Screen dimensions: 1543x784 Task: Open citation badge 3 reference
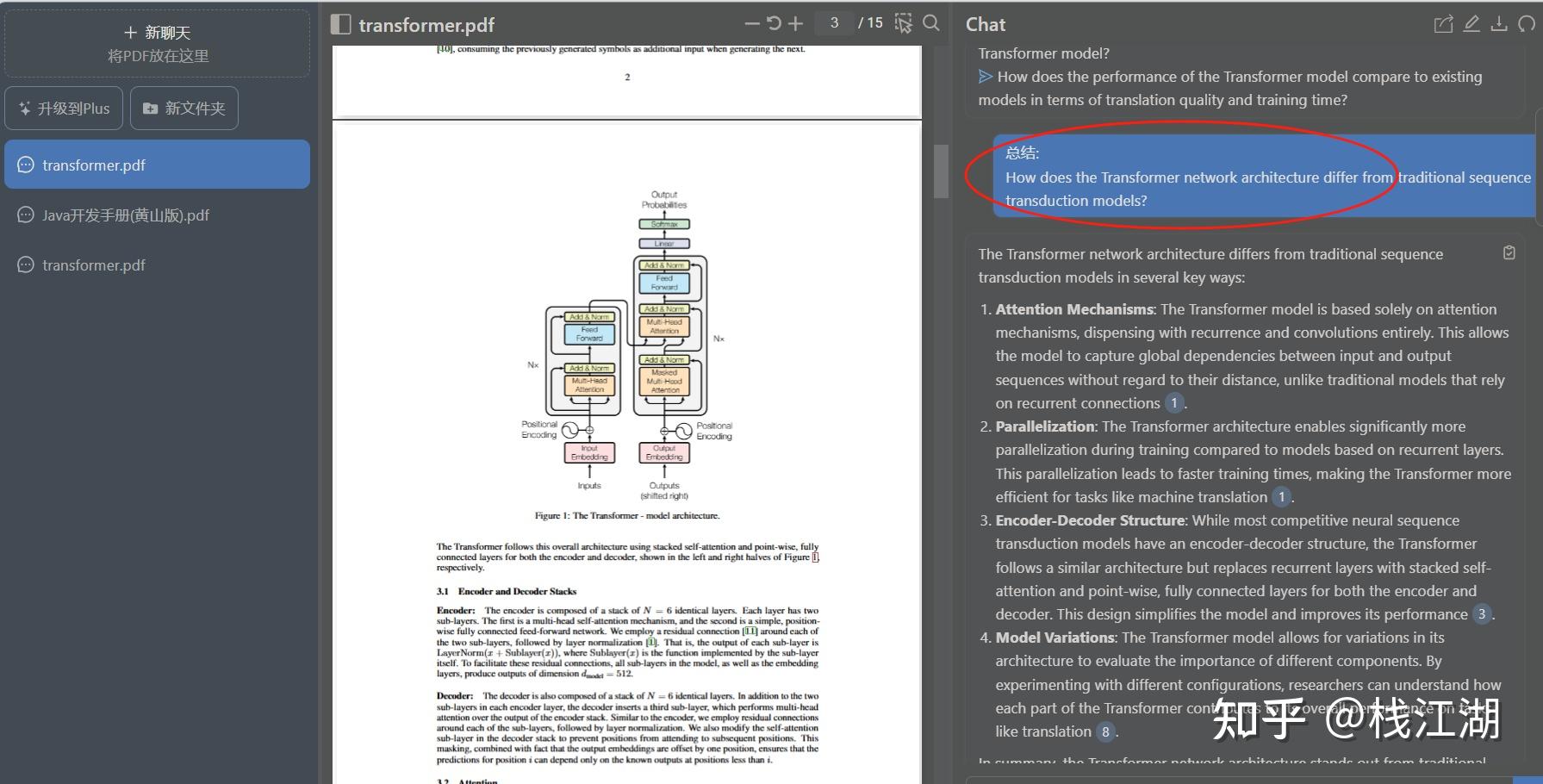1482,613
